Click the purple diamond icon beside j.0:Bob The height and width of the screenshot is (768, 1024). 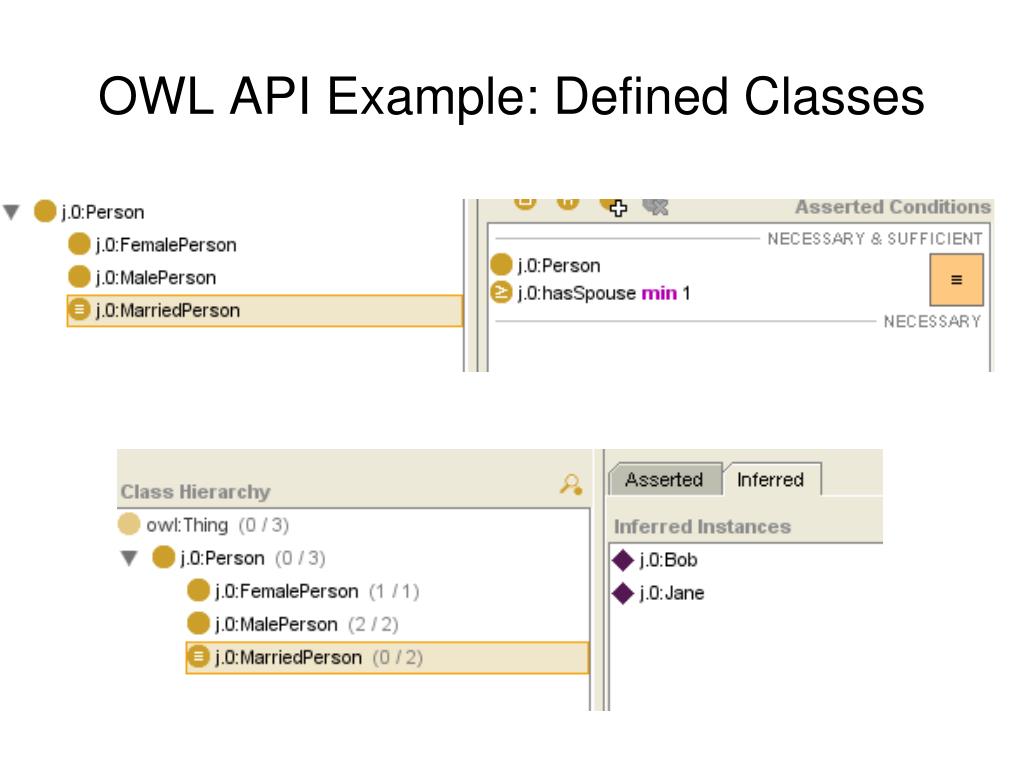point(623,560)
